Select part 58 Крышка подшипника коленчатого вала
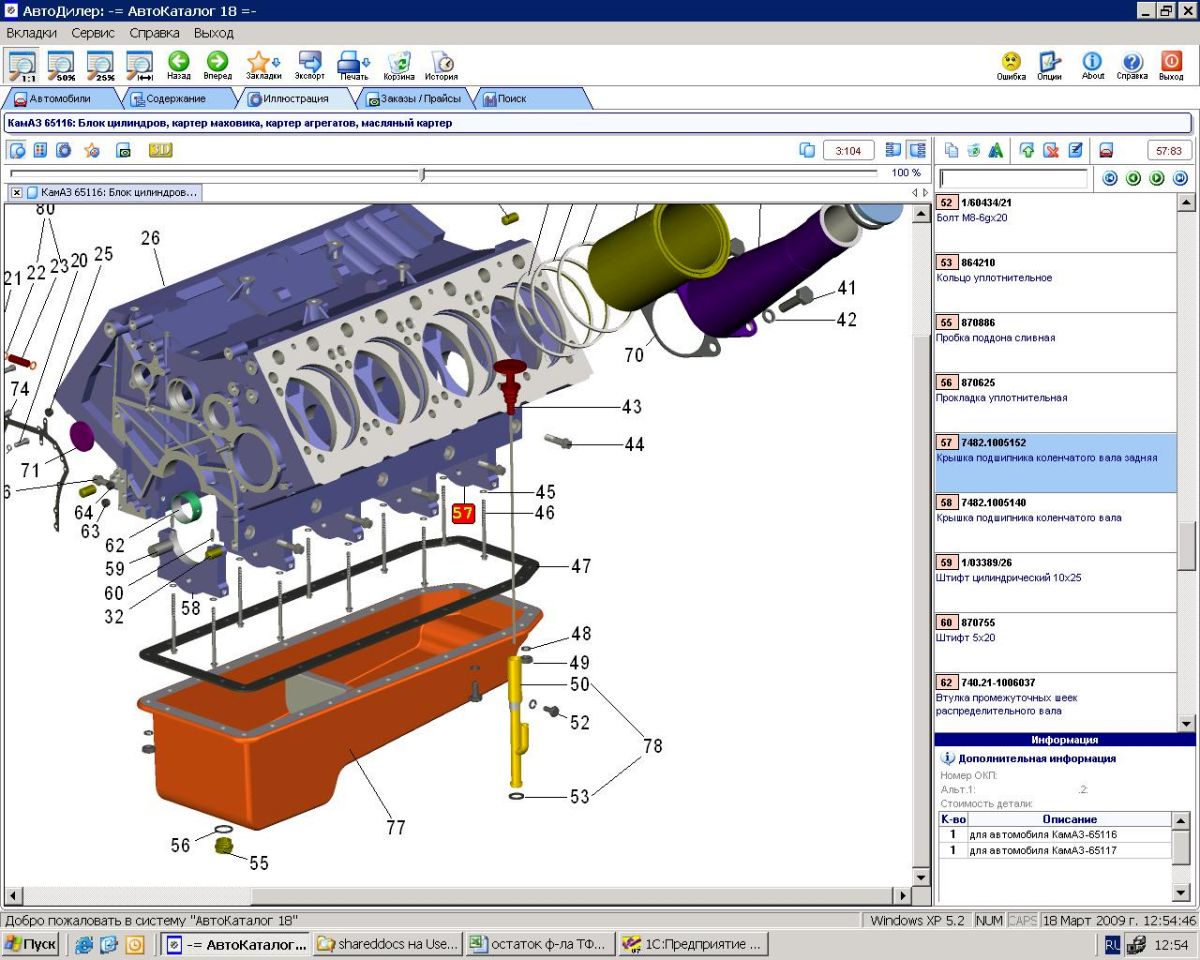Screen dimensions: 1200x960 (1056, 523)
